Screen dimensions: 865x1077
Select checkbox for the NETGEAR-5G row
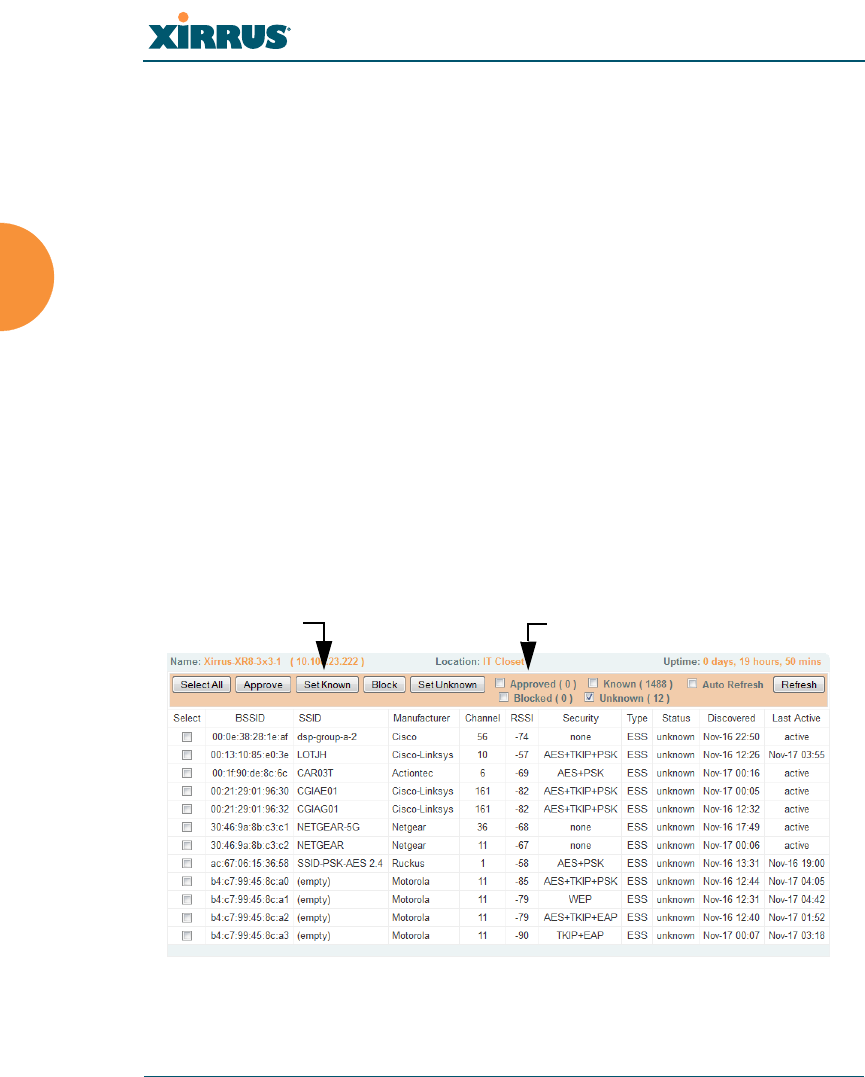(x=187, y=827)
